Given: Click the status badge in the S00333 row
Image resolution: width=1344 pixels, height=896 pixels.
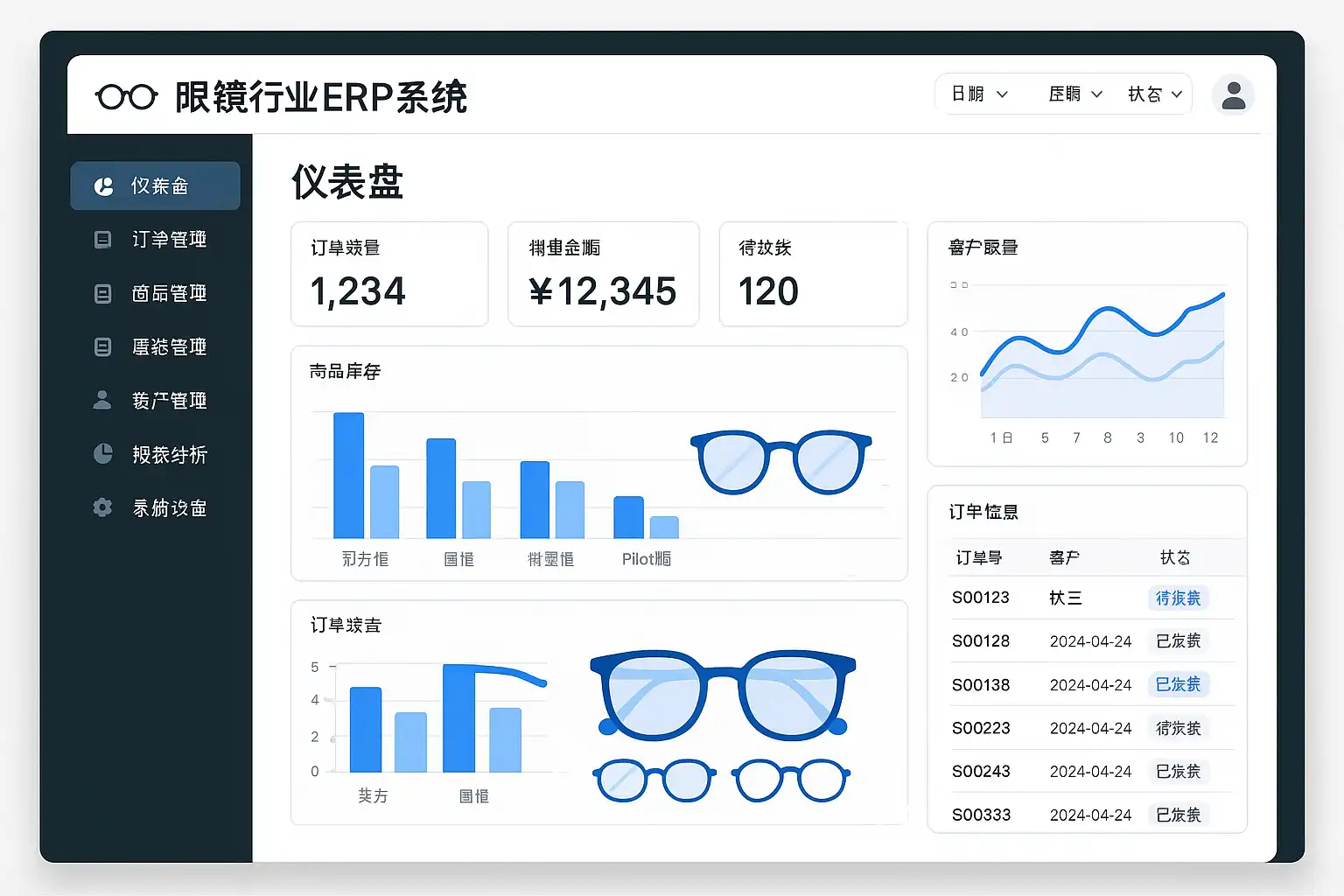Looking at the screenshot, I should tap(1179, 815).
